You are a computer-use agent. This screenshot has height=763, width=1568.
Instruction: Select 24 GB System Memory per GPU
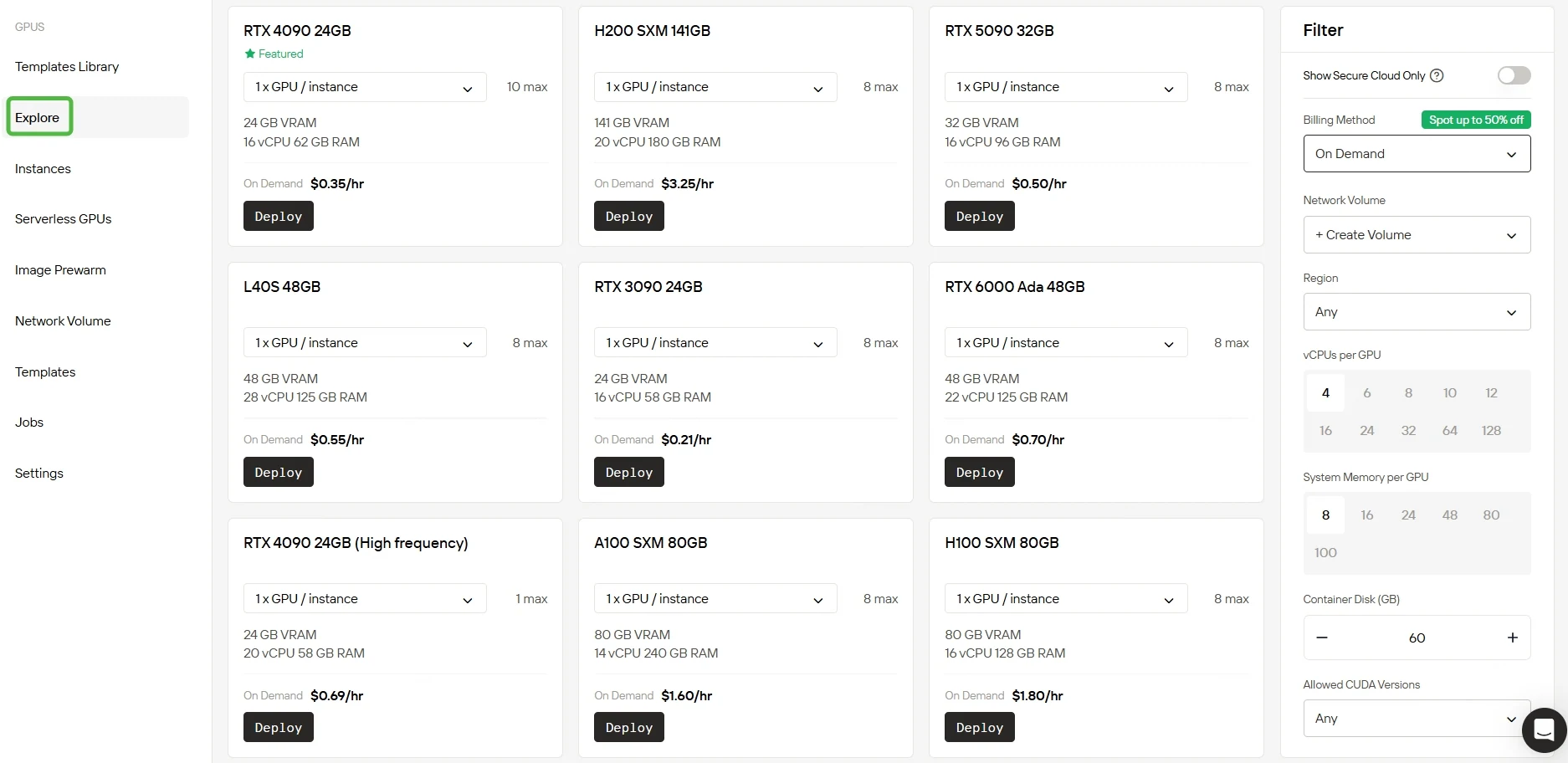point(1408,515)
